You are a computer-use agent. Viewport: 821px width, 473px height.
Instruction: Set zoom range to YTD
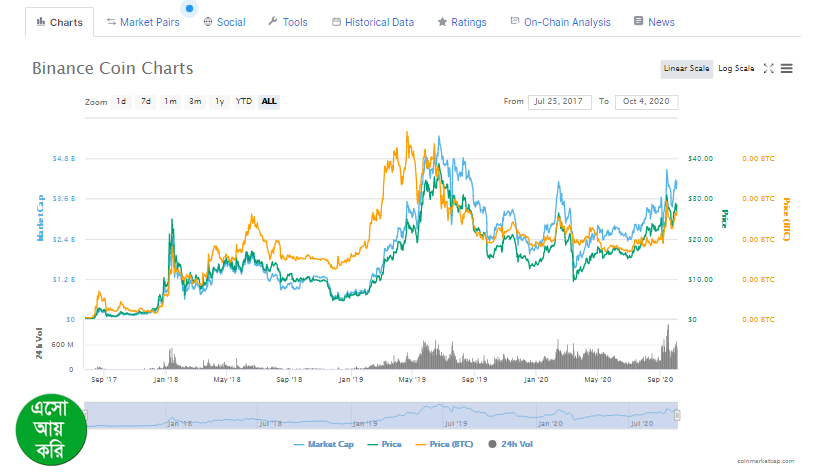(243, 101)
